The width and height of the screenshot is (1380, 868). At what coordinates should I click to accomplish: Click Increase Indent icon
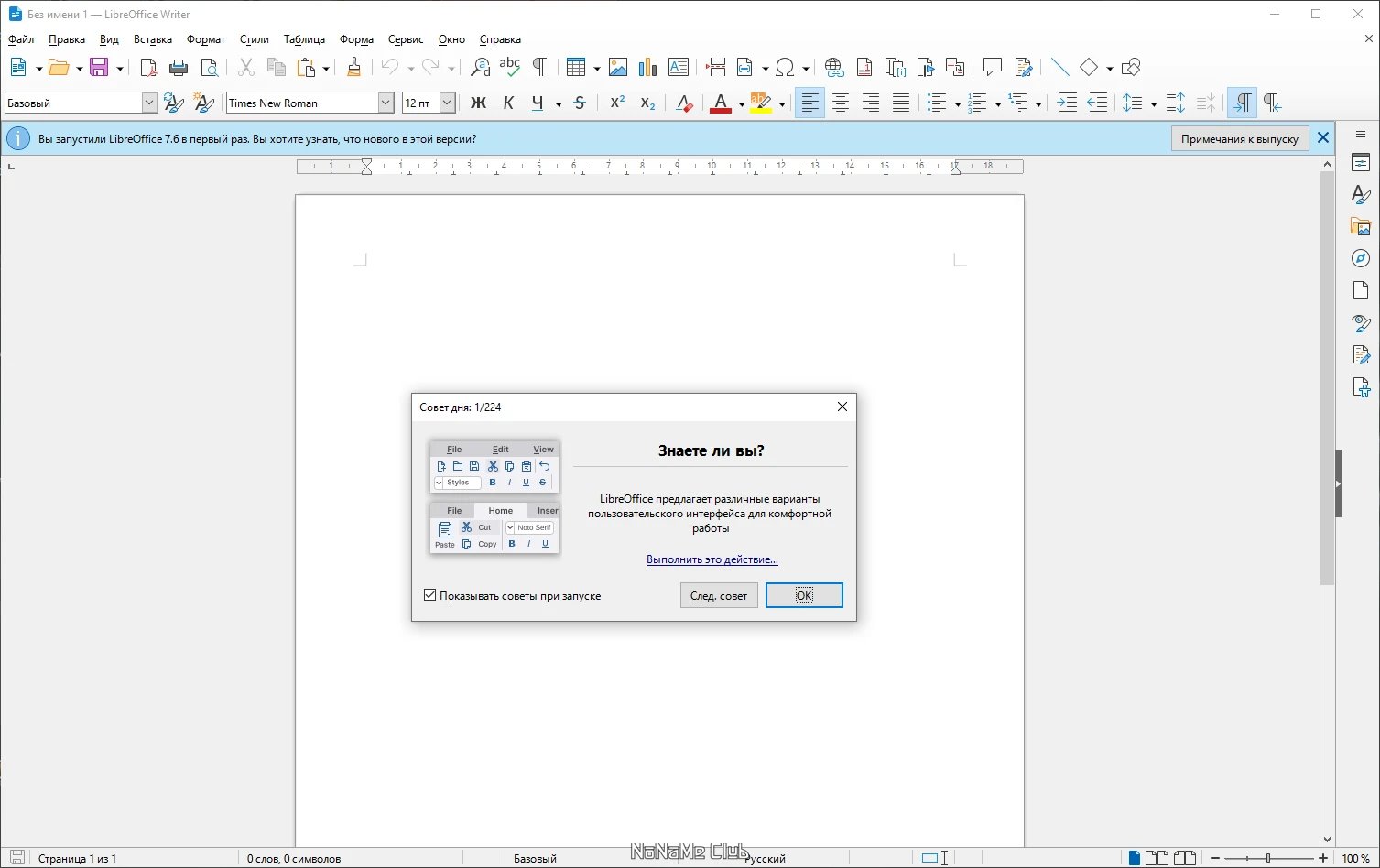click(1067, 103)
